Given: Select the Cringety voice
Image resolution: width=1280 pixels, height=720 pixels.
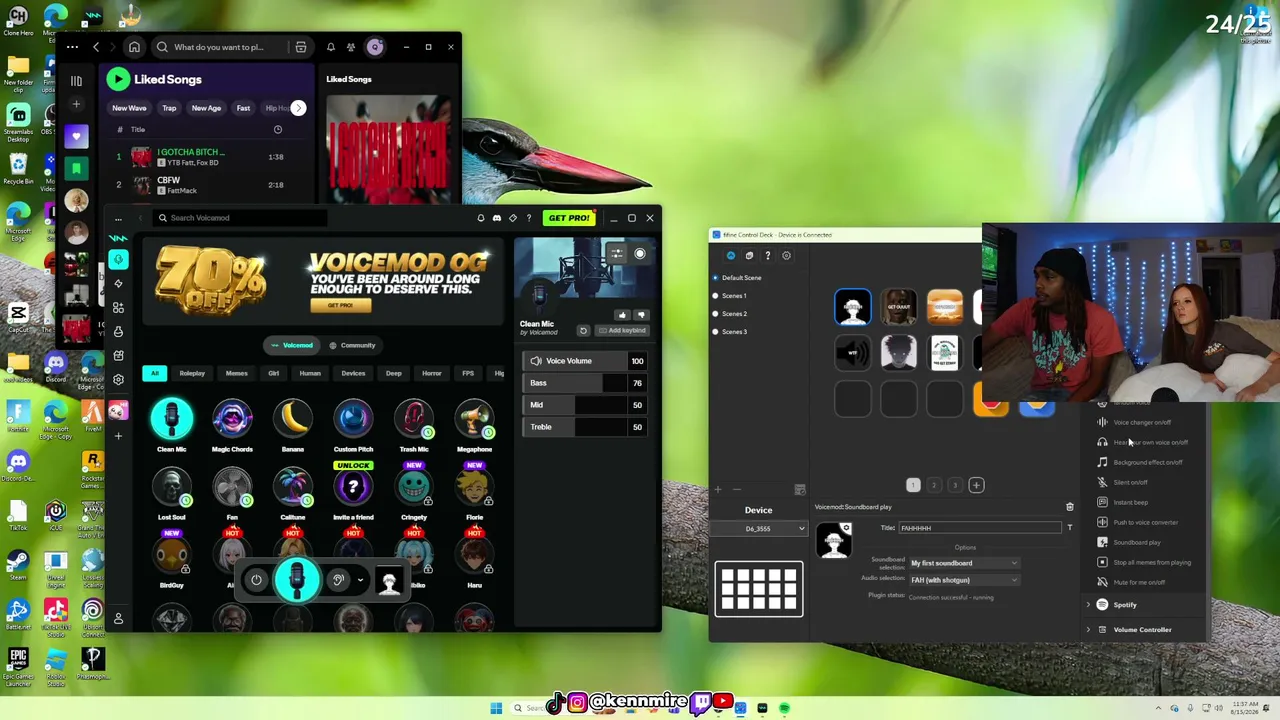Looking at the screenshot, I should point(414,488).
